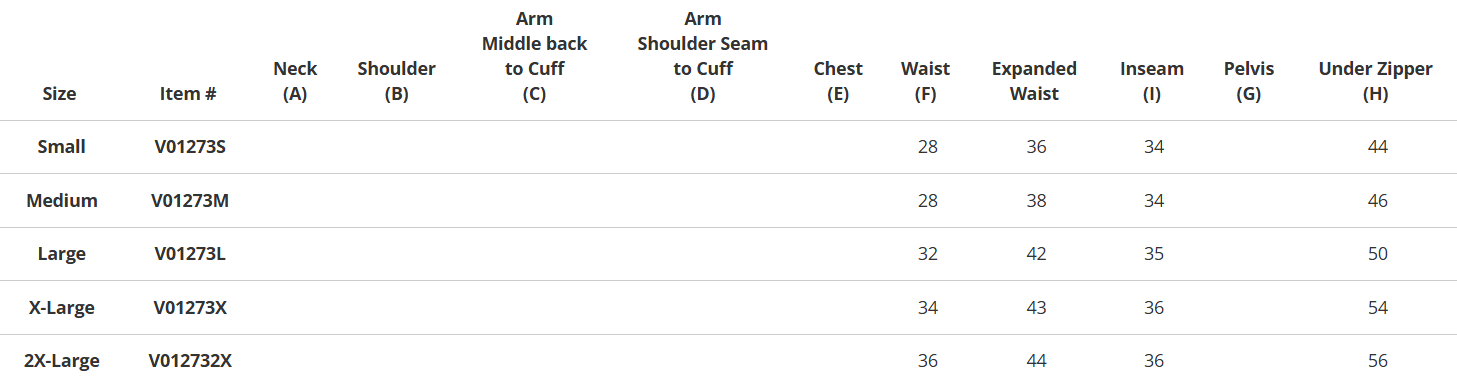1457x389 pixels.
Task: Select the Waist (F) column header
Action: point(925,81)
